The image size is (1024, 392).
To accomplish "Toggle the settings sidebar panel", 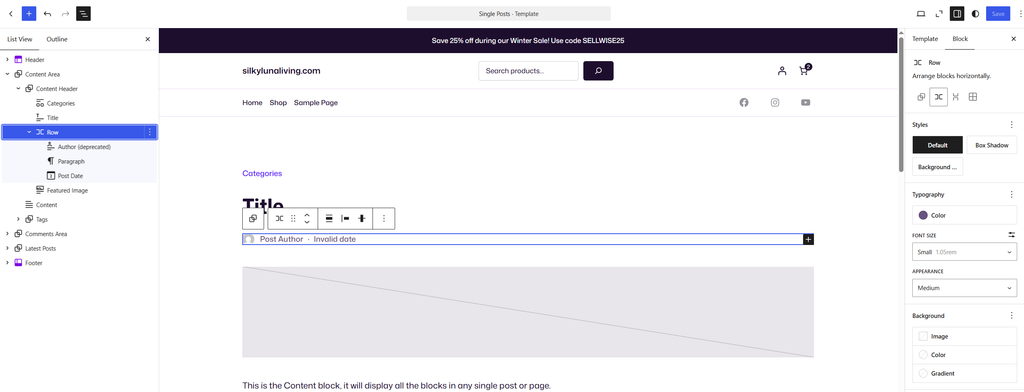I will [x=957, y=14].
